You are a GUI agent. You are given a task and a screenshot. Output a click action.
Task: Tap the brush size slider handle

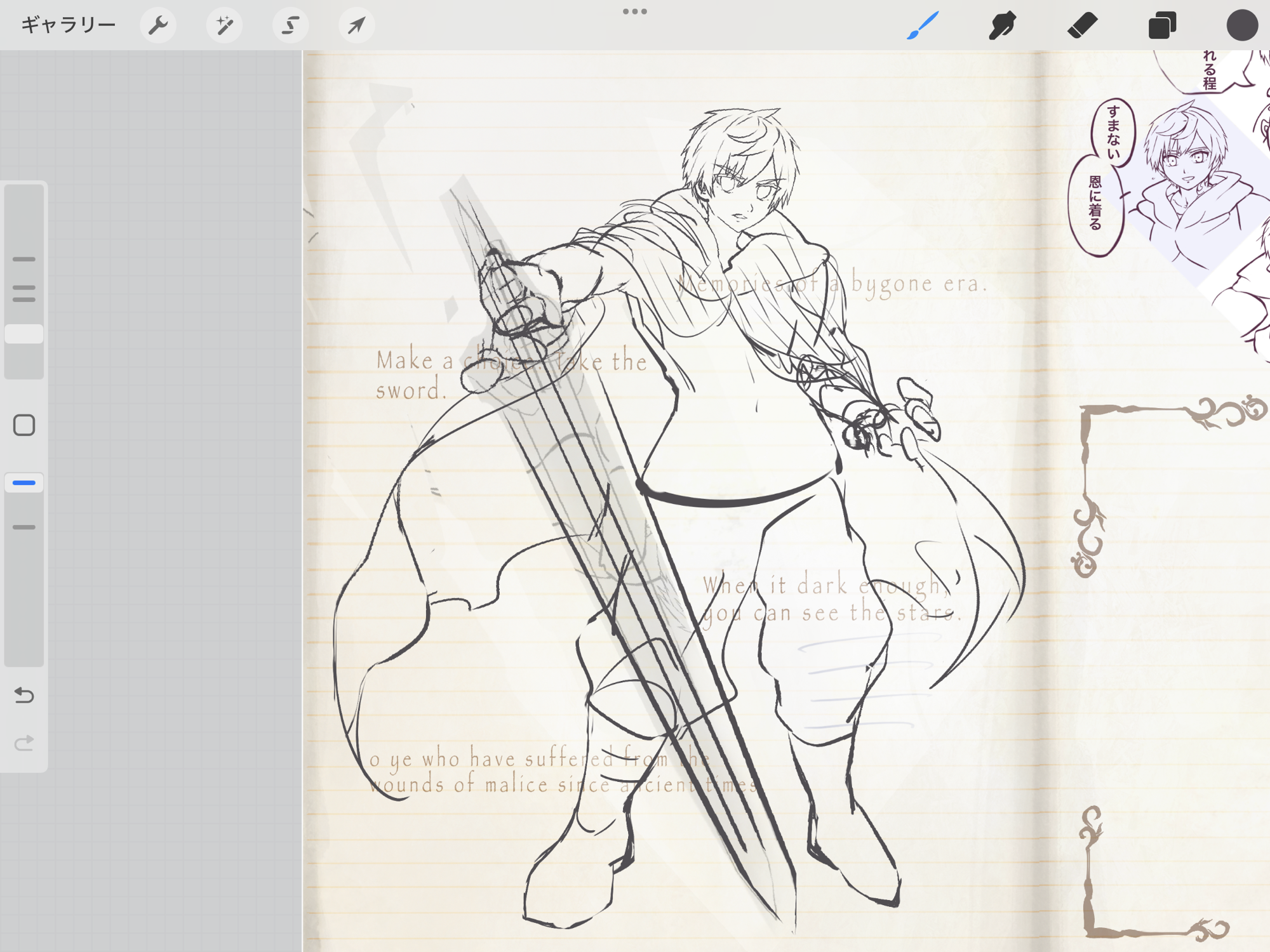point(24,334)
